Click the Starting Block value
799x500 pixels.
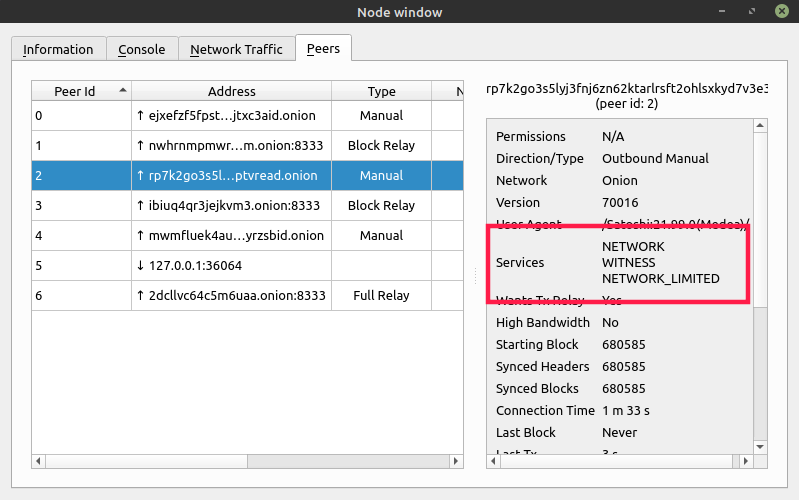[624, 345]
